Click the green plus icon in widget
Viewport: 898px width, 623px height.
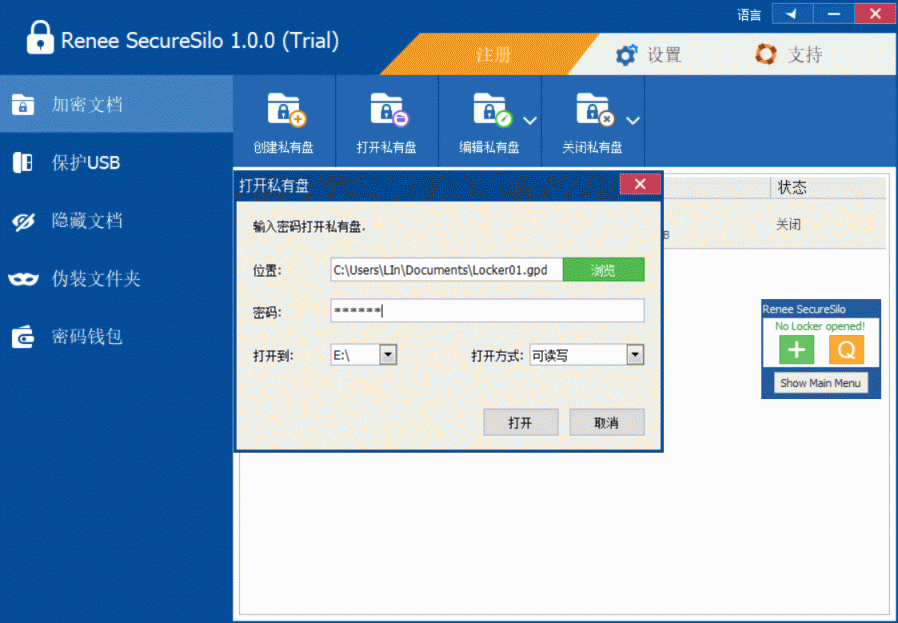click(x=796, y=349)
